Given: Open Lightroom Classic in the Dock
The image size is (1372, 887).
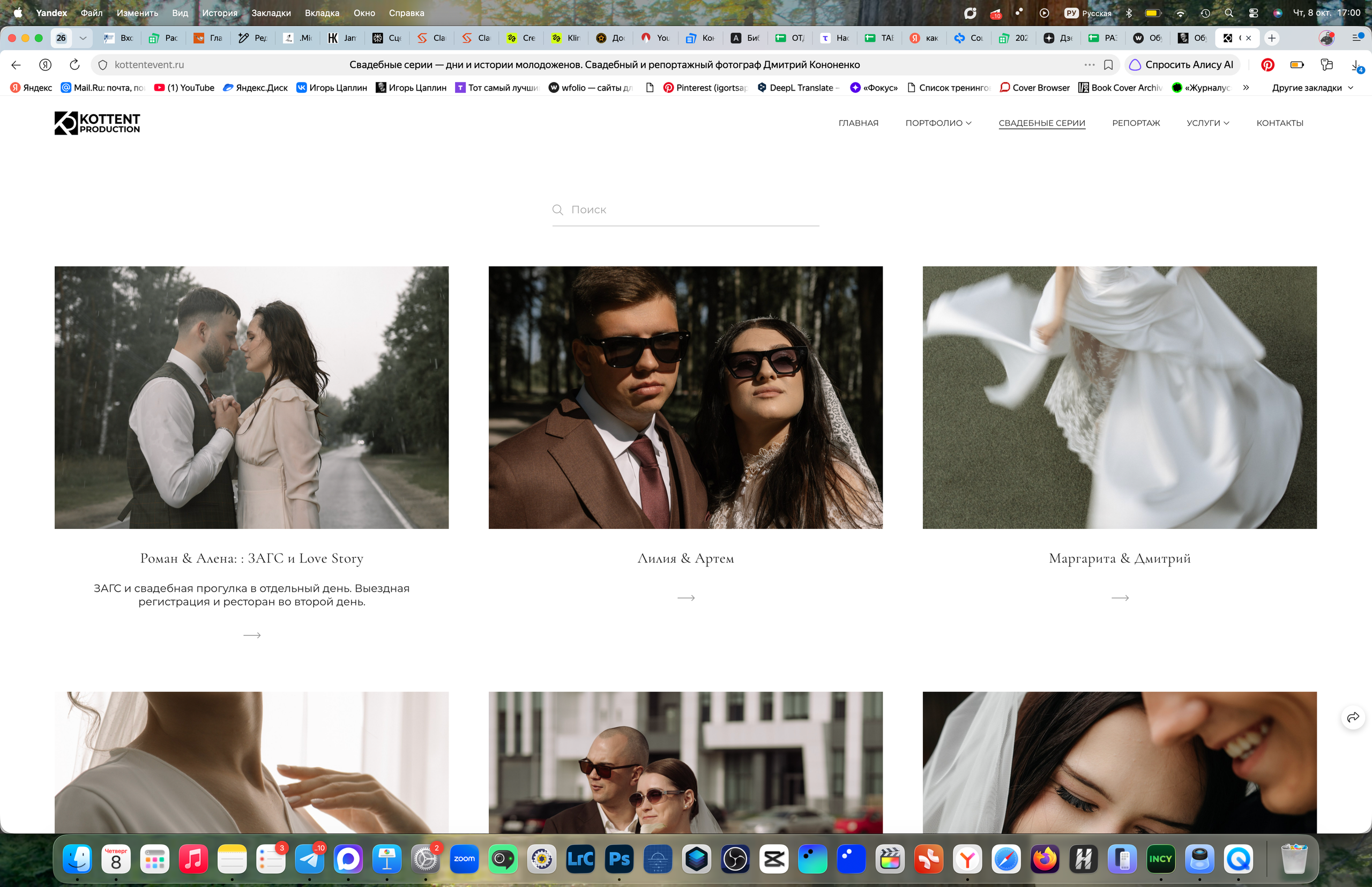Looking at the screenshot, I should 580,859.
